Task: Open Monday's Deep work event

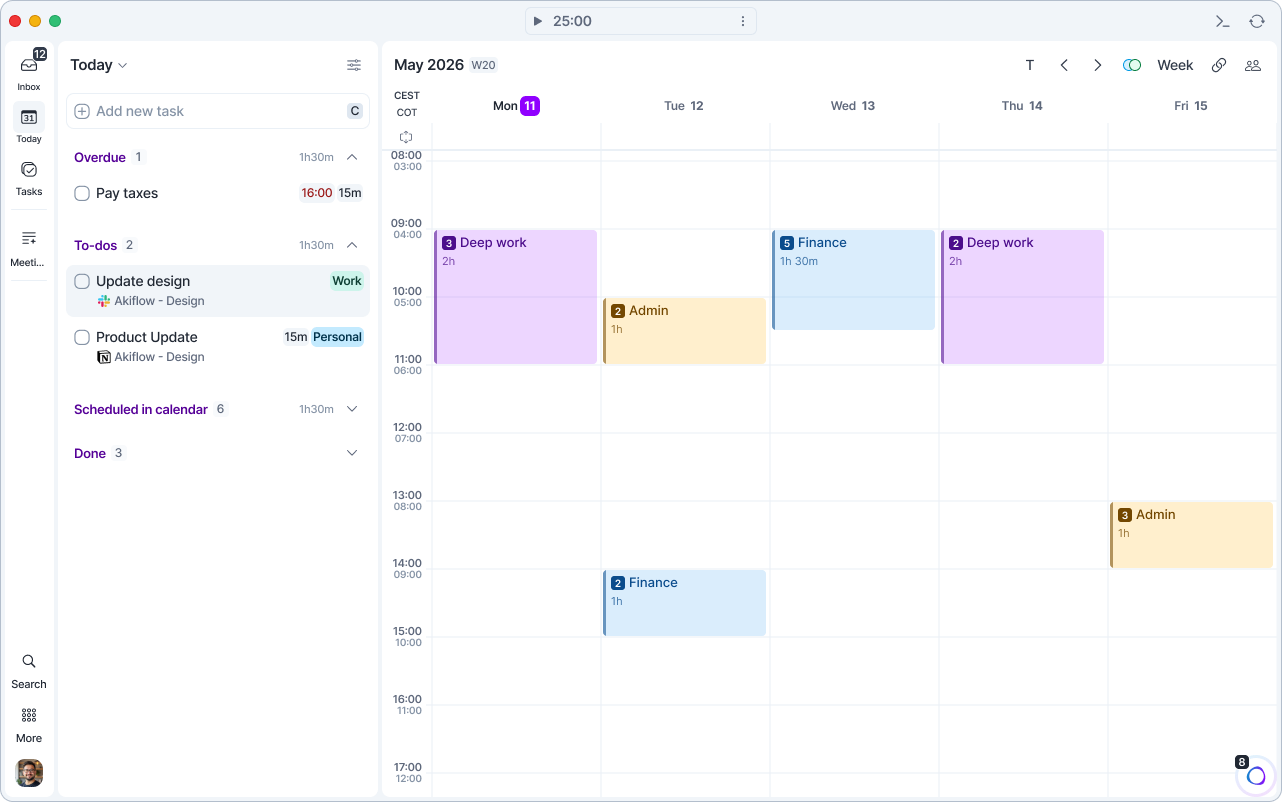Action: [516, 297]
